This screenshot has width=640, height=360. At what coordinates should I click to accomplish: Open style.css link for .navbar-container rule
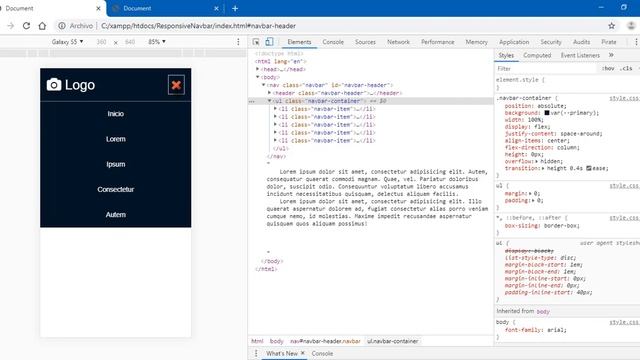(x=624, y=98)
